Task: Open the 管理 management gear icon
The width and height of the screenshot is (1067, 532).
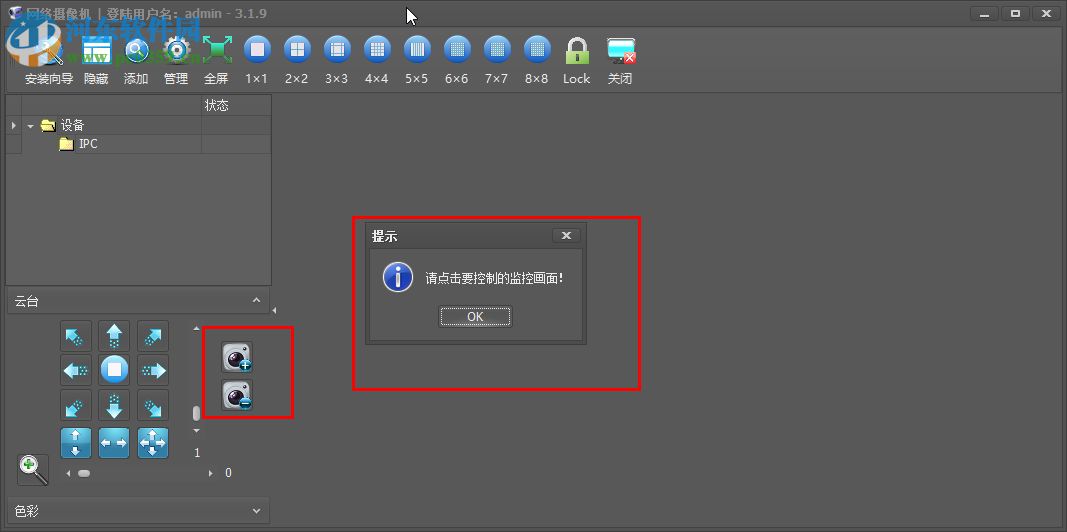Action: click(x=176, y=50)
